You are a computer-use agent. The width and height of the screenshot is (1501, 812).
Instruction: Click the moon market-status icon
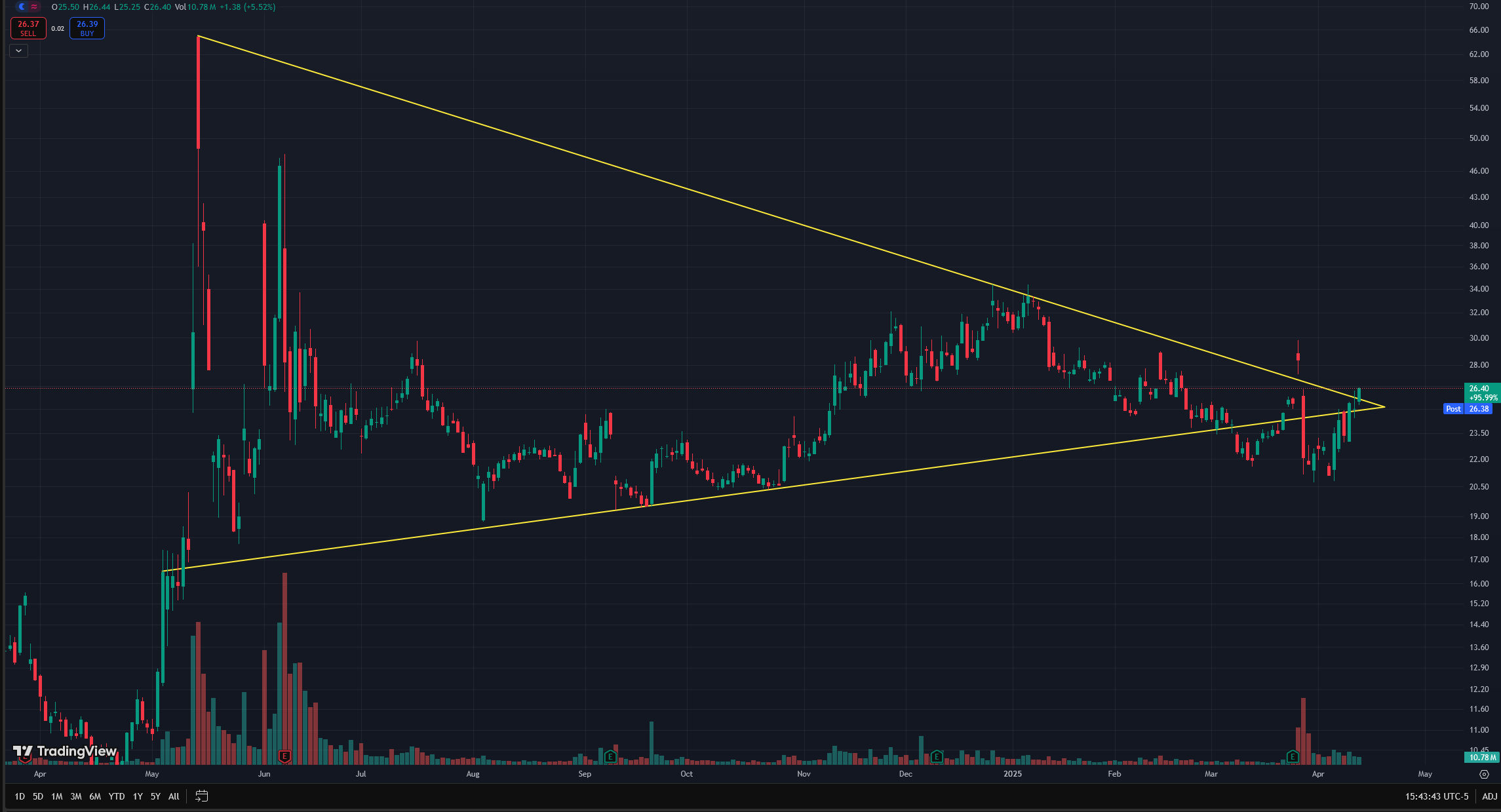point(22,7)
